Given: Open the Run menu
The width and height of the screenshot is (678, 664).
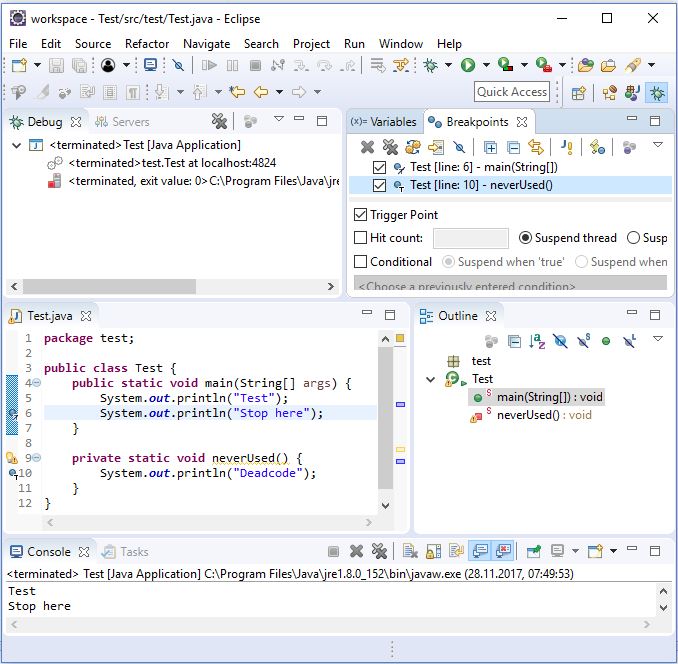Looking at the screenshot, I should tap(354, 44).
